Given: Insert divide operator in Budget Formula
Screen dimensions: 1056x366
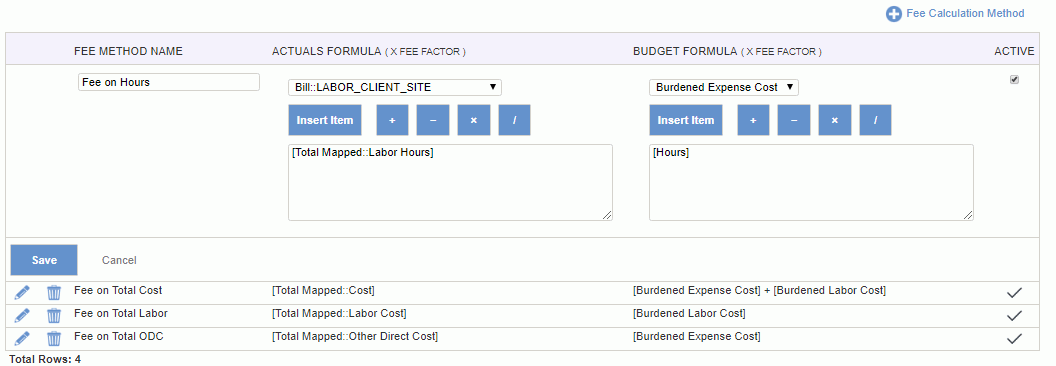Looking at the screenshot, I should (876, 120).
